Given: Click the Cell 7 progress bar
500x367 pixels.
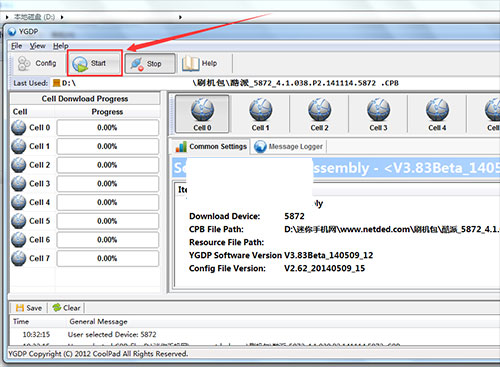Looking at the screenshot, I should pos(107,258).
